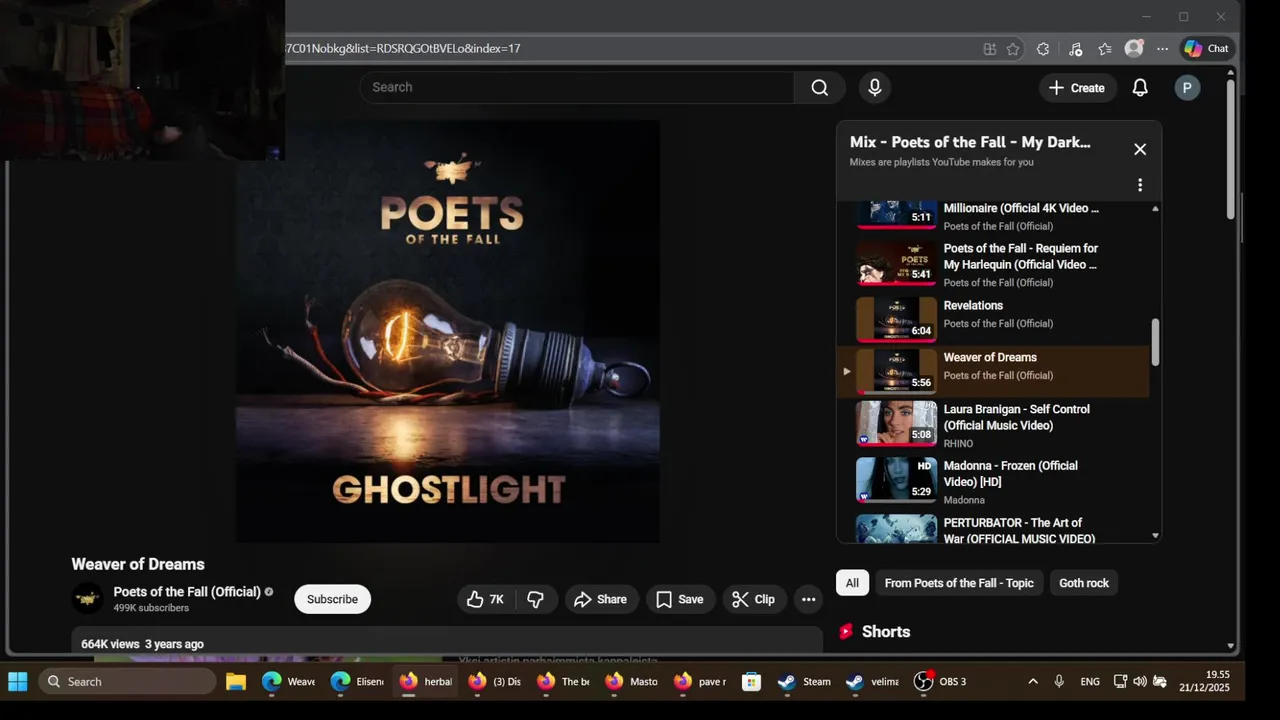Click the Ghostlight album art video player
The width and height of the screenshot is (1280, 720).
[447, 331]
